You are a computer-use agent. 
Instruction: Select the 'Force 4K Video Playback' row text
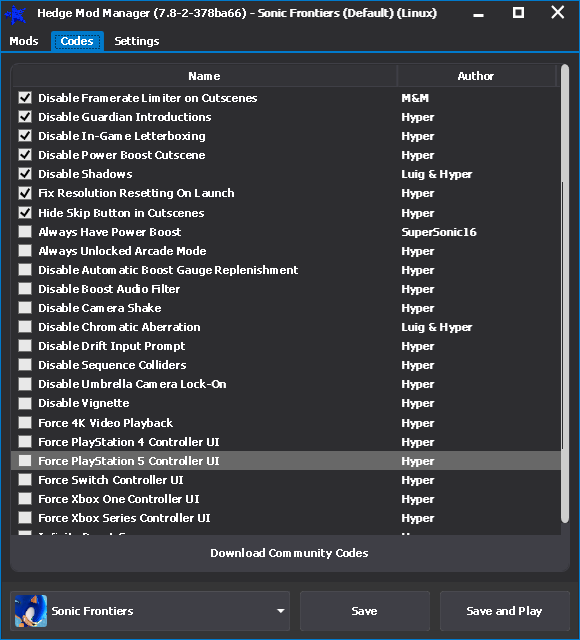point(106,423)
